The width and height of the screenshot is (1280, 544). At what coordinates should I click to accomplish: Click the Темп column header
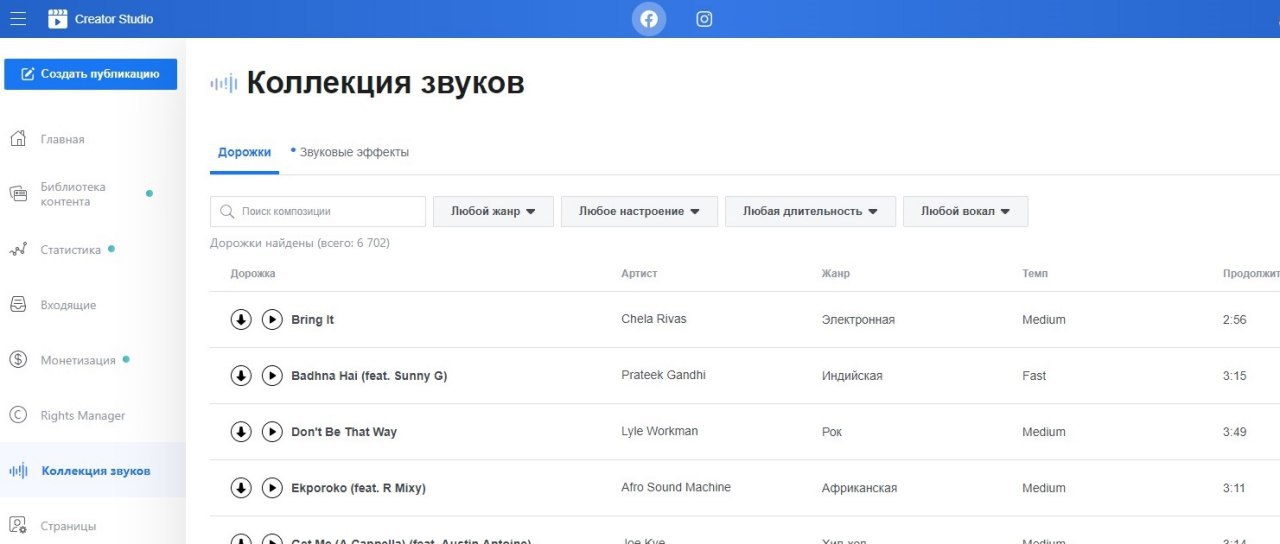click(1035, 273)
